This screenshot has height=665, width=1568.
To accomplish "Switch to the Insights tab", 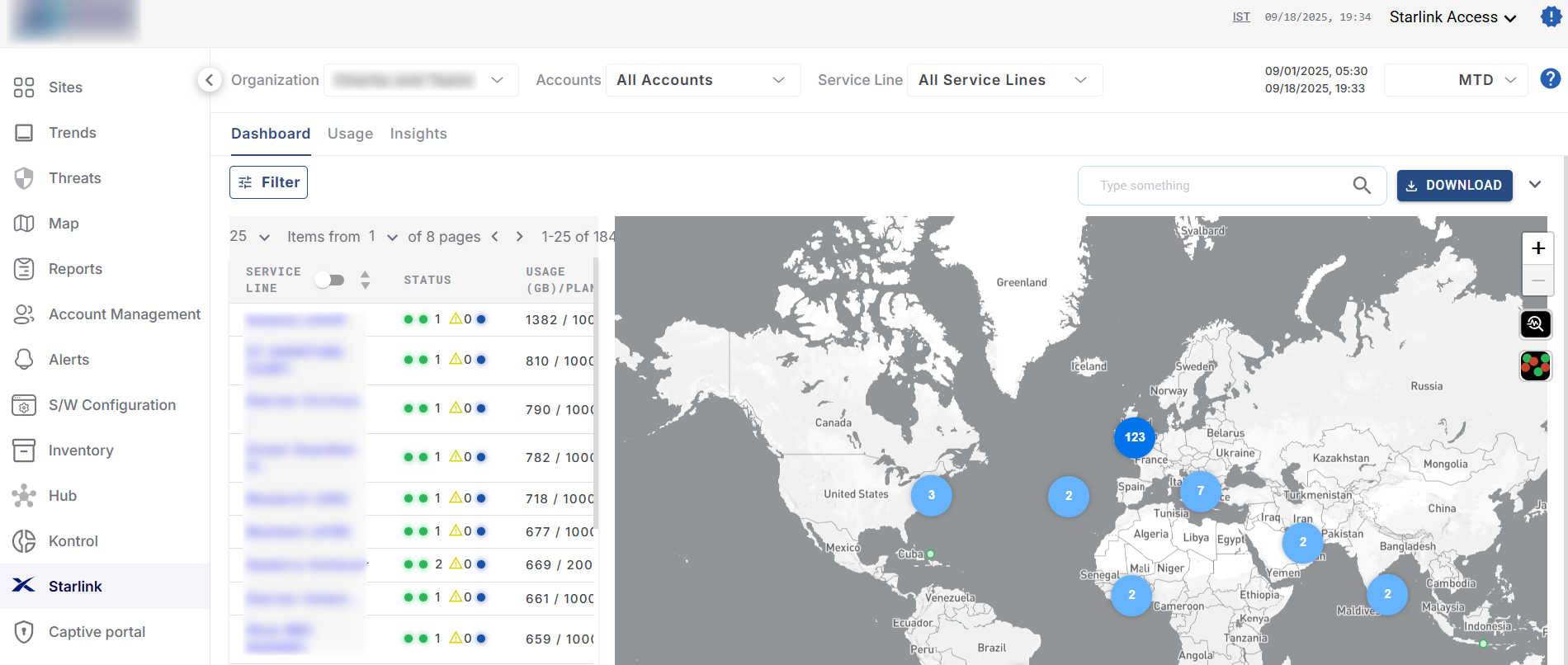I will 418,134.
